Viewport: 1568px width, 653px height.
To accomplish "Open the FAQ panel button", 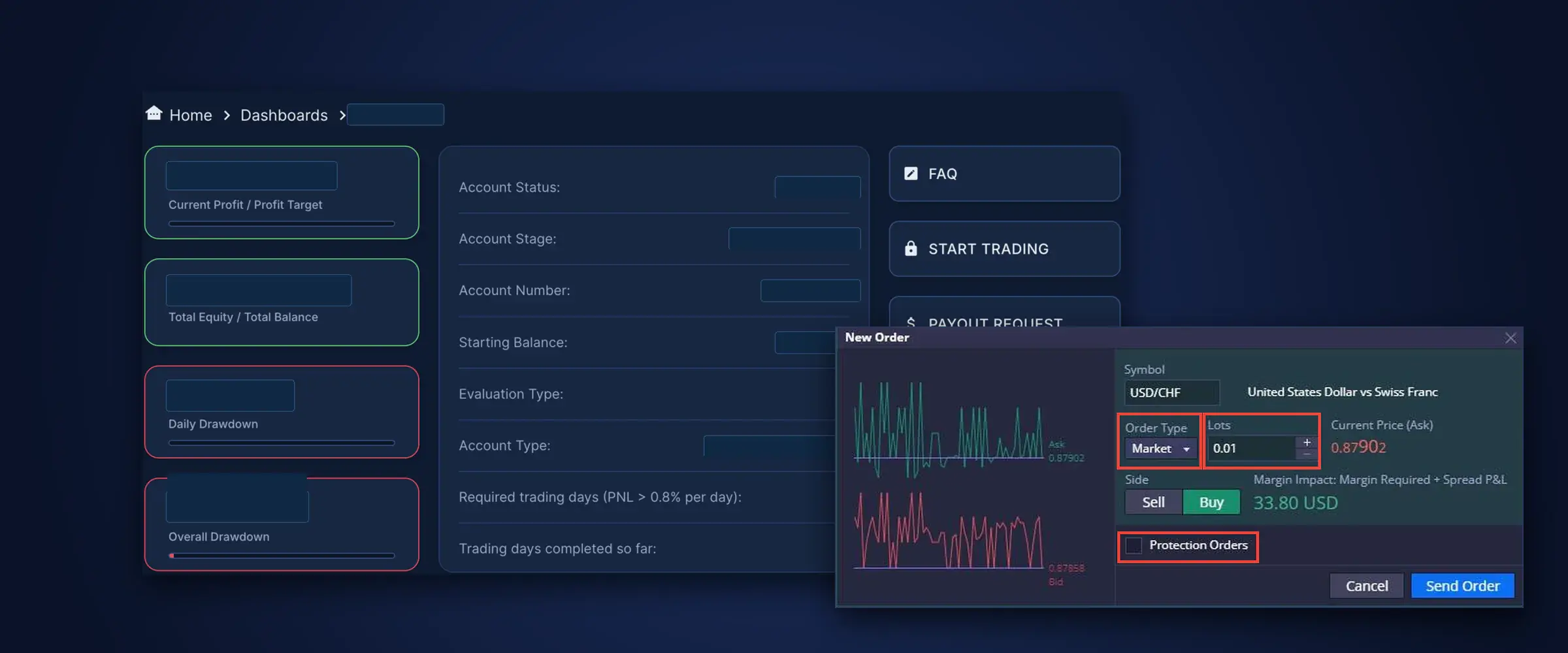I will pyautogui.click(x=1004, y=174).
